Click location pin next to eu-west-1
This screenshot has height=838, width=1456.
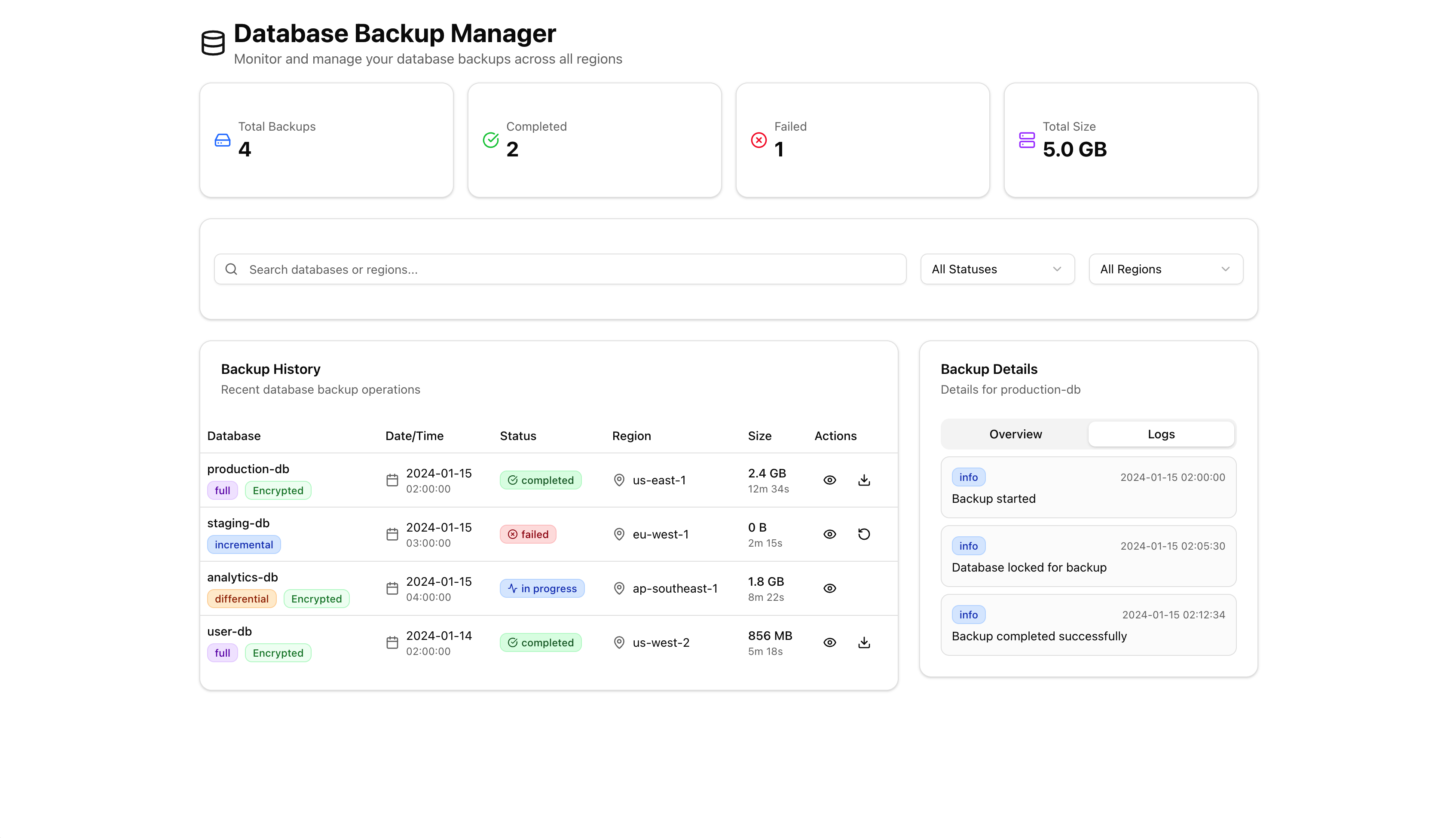[619, 534]
